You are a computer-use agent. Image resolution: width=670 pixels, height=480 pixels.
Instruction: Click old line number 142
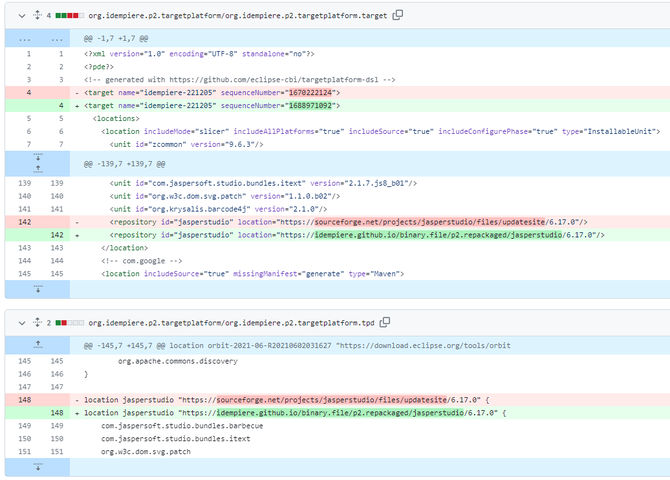24,222
